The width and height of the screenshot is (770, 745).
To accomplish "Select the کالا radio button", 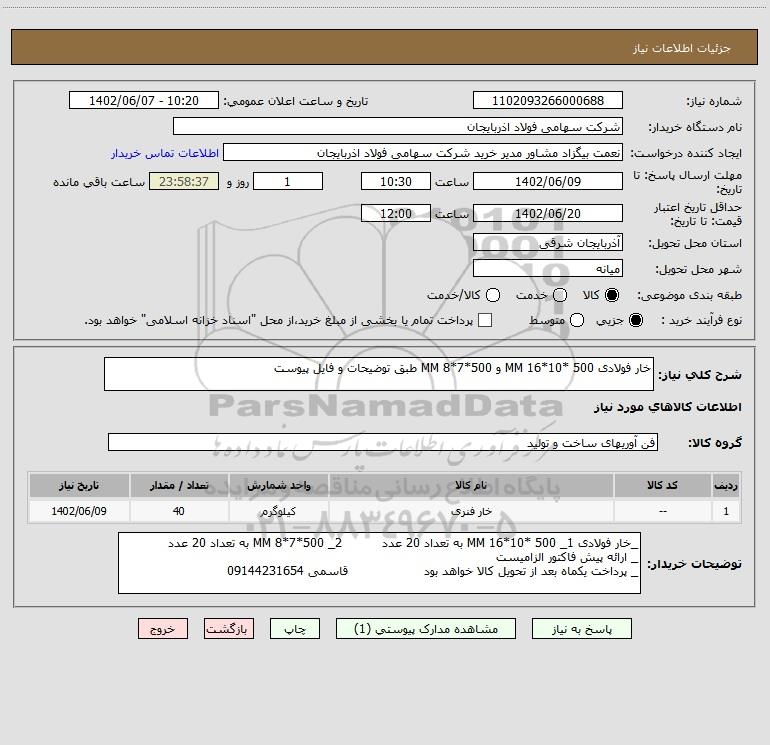I will 612,295.
